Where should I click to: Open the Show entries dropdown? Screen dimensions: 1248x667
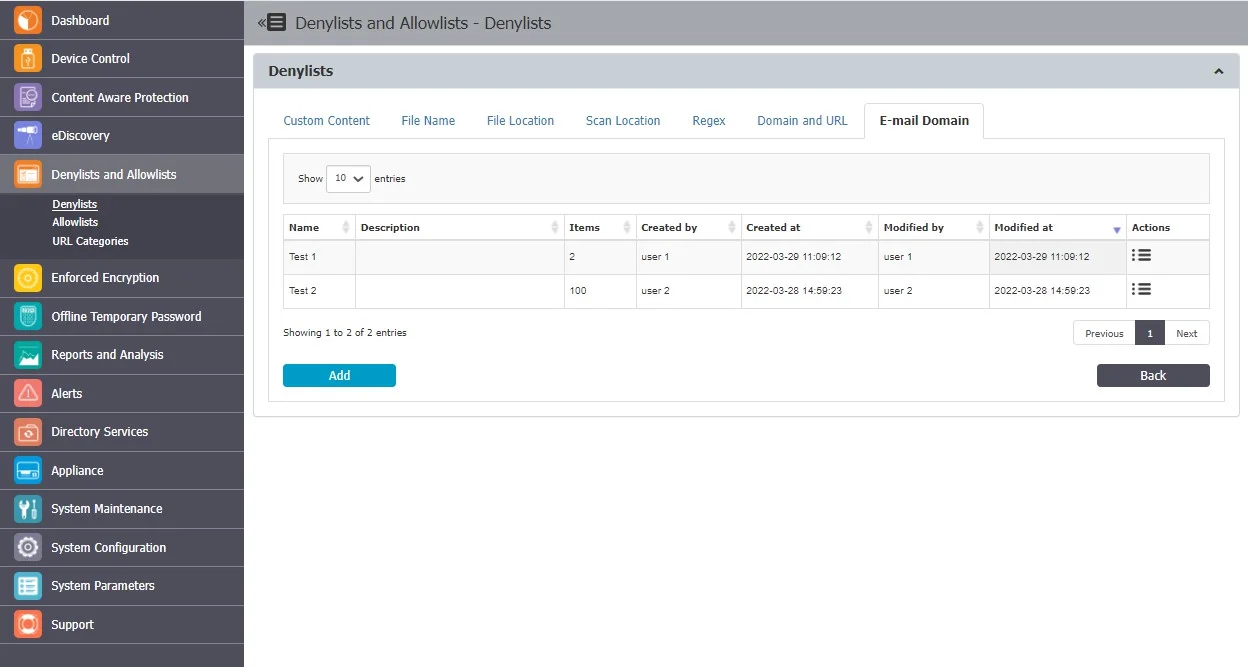pyautogui.click(x=348, y=178)
